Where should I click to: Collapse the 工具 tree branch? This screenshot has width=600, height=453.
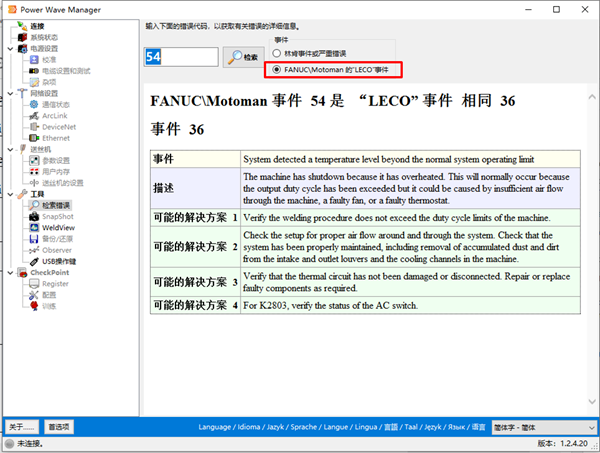coord(10,194)
